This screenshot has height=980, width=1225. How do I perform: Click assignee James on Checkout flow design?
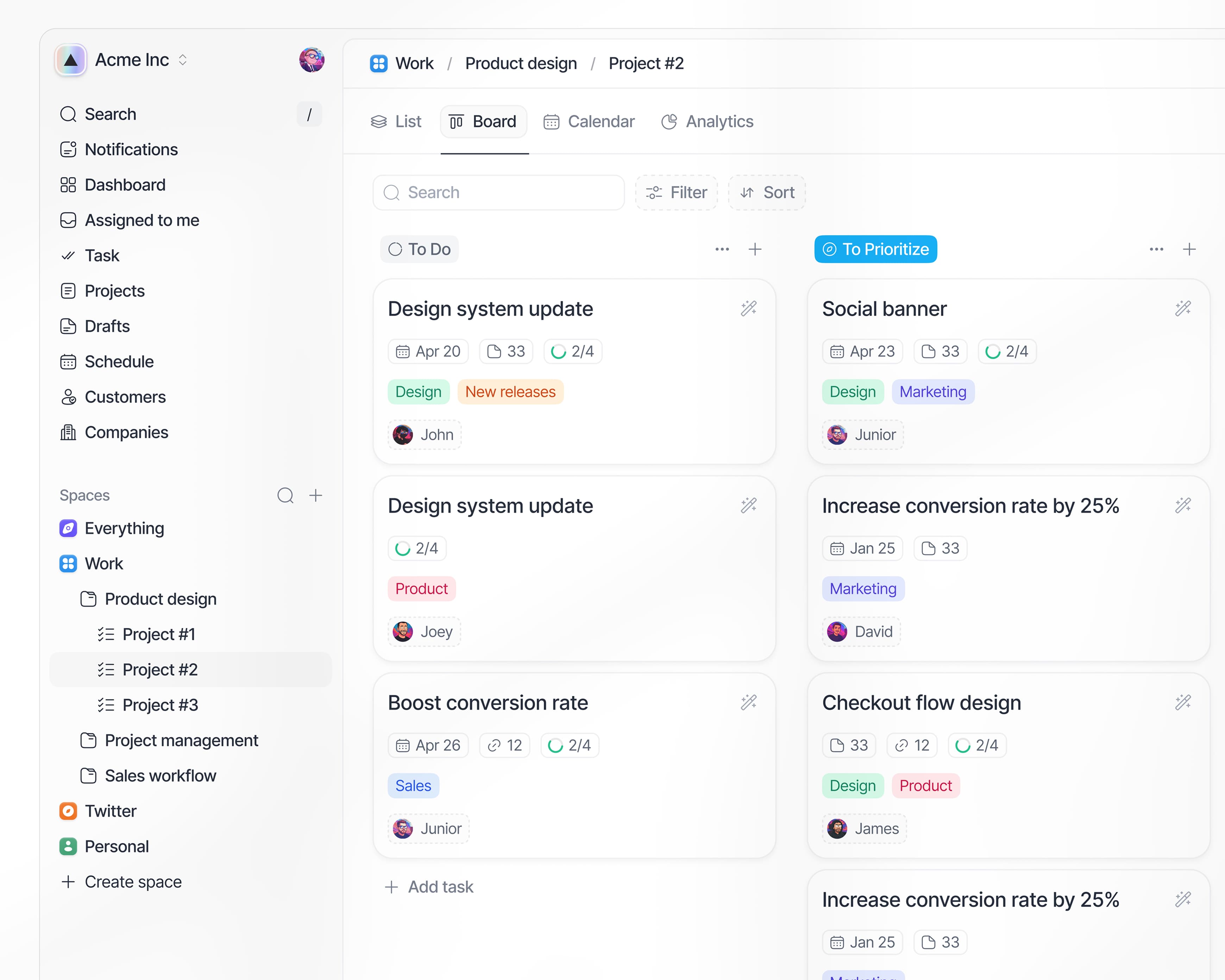[864, 829]
